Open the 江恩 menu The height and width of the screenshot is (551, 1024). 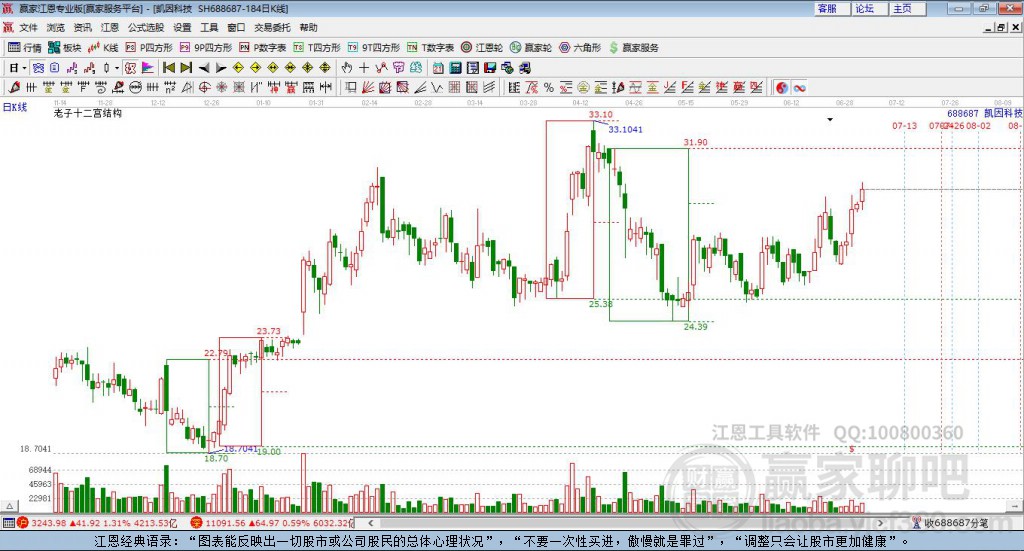(x=110, y=27)
